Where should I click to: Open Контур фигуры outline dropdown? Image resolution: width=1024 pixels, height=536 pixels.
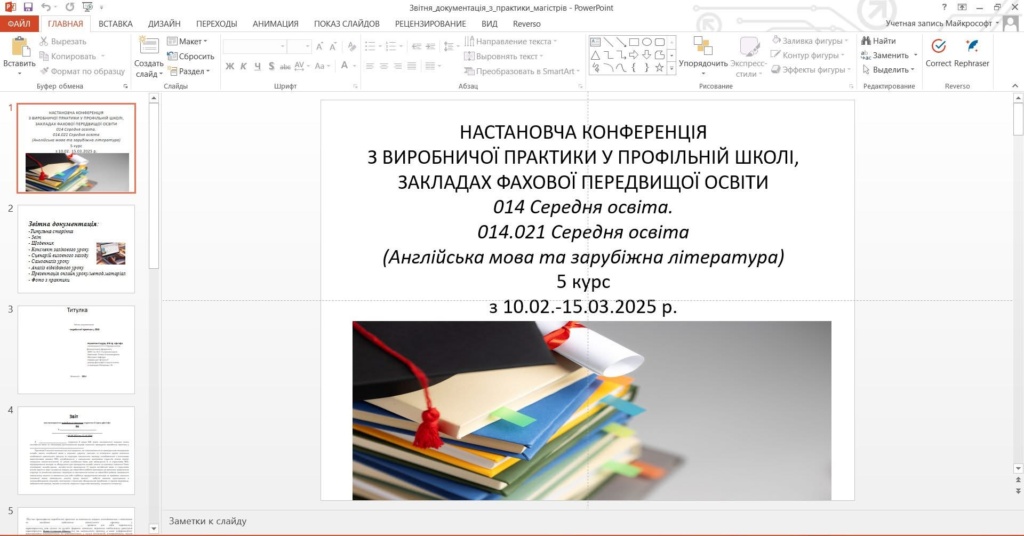pos(808,55)
